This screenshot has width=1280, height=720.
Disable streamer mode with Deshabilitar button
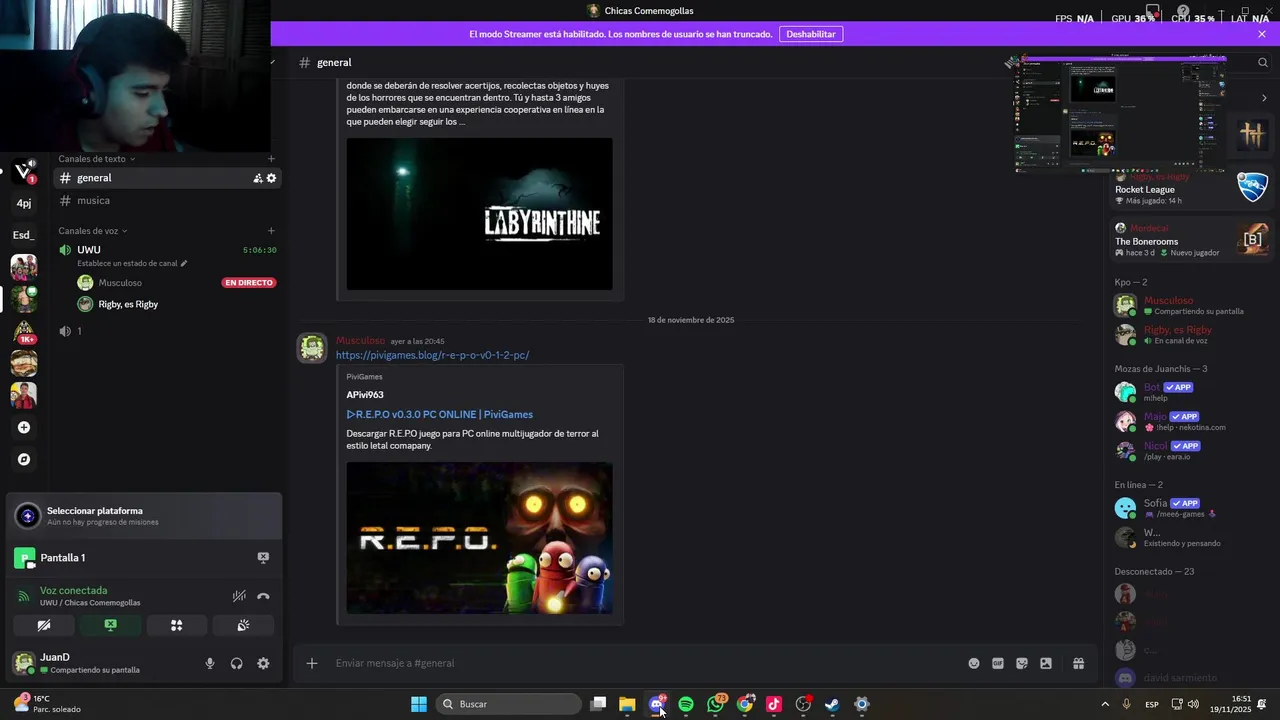tap(810, 34)
